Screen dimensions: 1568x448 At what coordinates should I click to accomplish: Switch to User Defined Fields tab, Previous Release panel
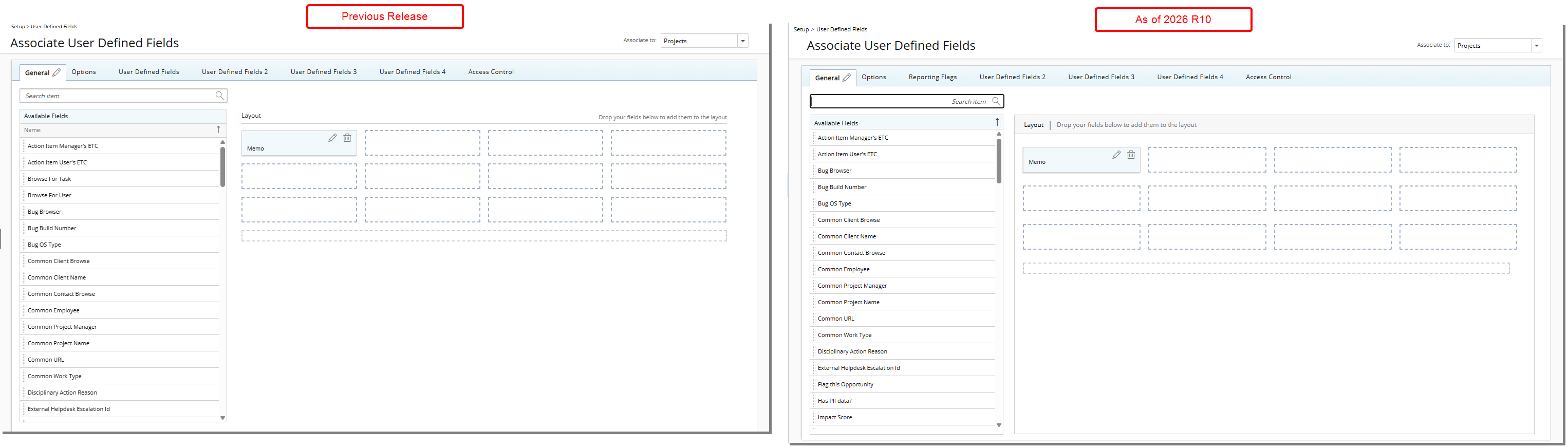click(148, 72)
